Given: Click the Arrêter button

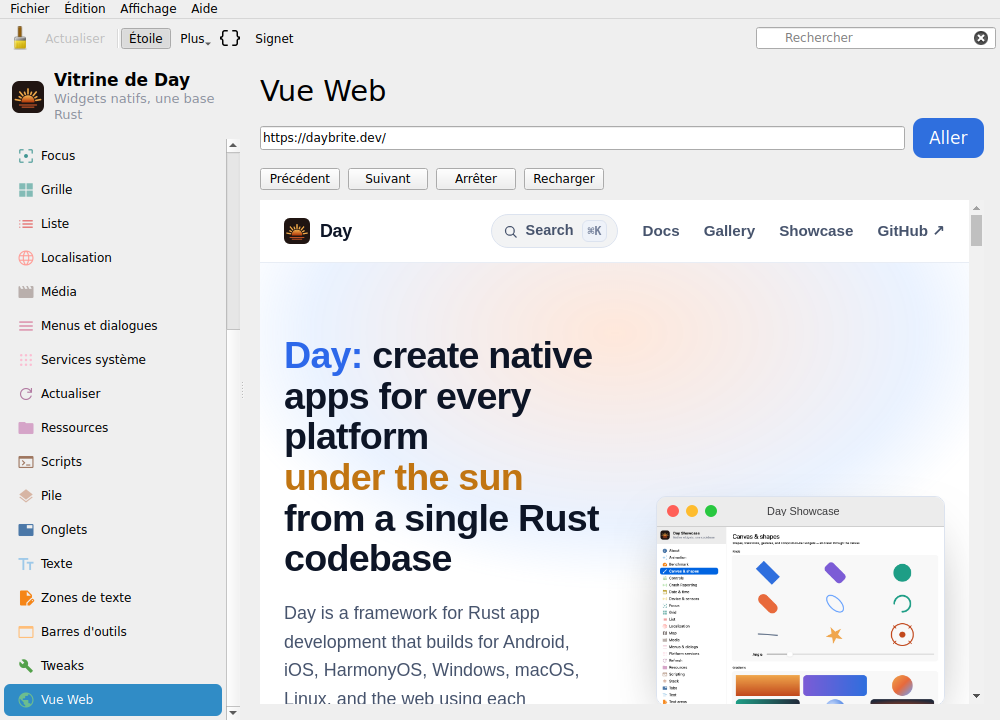Looking at the screenshot, I should point(476,179).
